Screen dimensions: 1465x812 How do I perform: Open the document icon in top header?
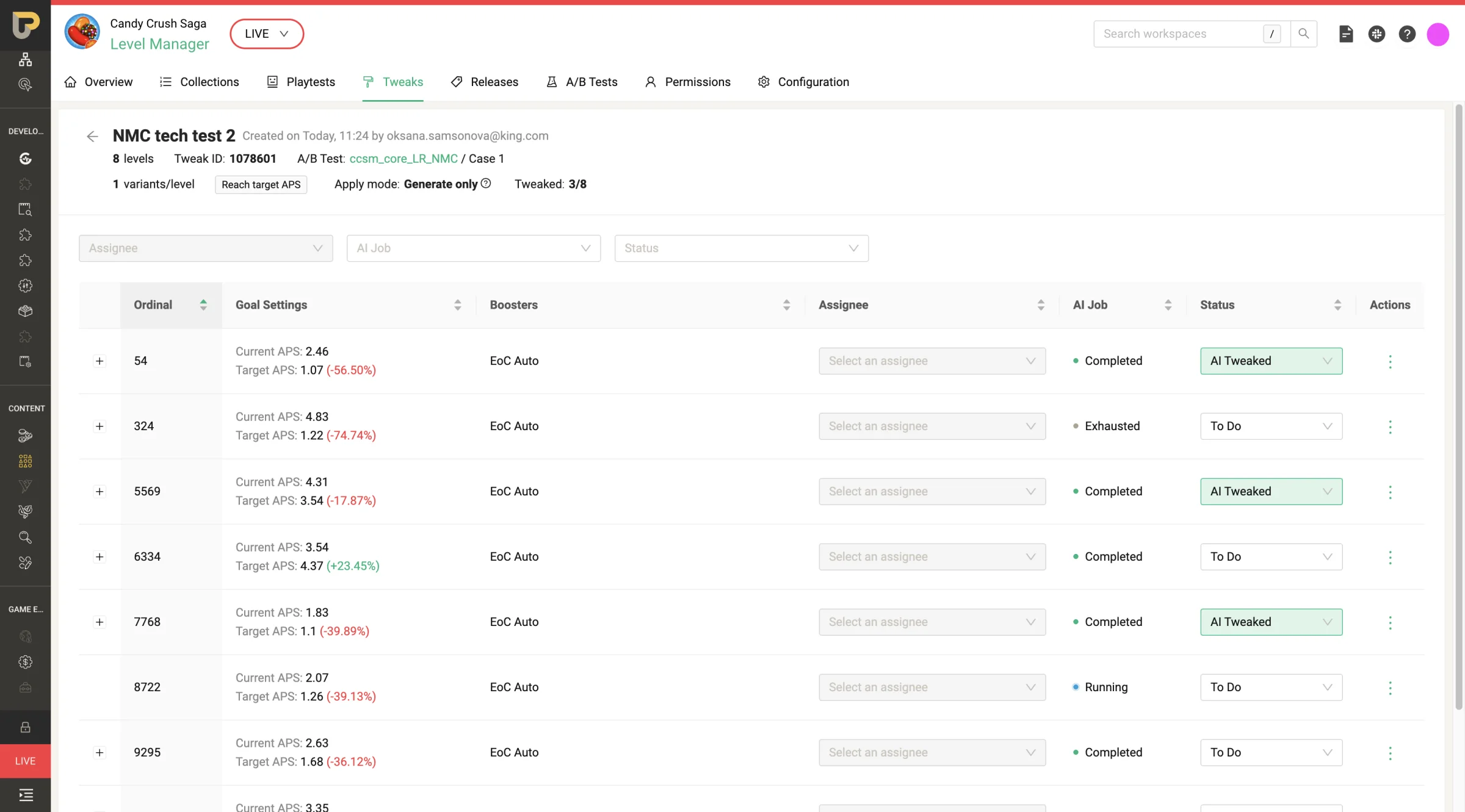[1346, 34]
